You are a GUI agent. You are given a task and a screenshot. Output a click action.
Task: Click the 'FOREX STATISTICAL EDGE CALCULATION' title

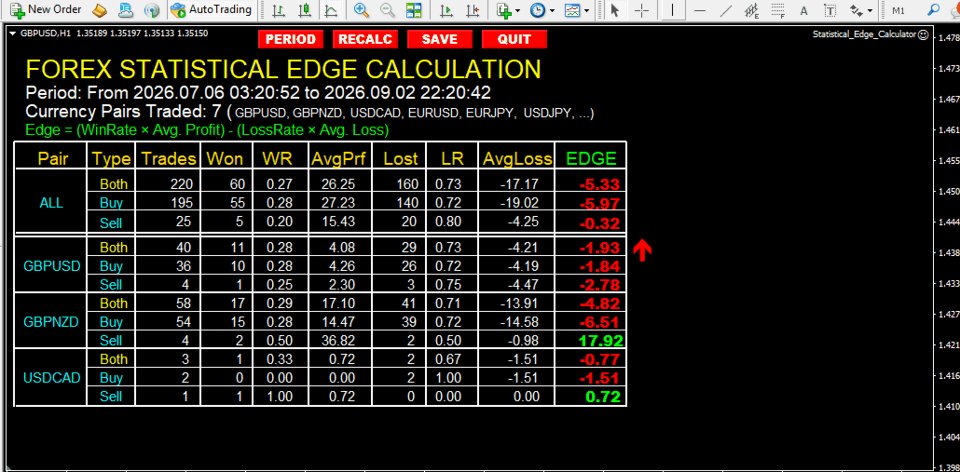tap(283, 69)
